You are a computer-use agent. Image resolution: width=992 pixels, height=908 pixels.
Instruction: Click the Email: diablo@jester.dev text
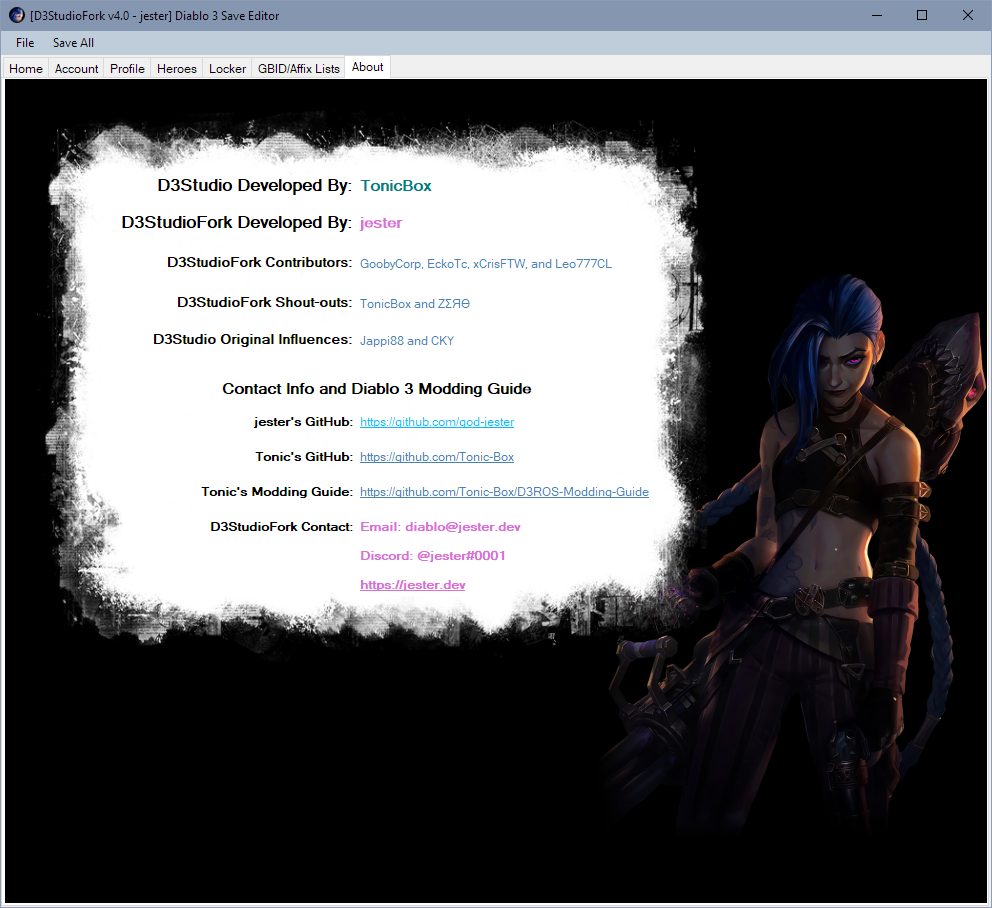tap(440, 526)
